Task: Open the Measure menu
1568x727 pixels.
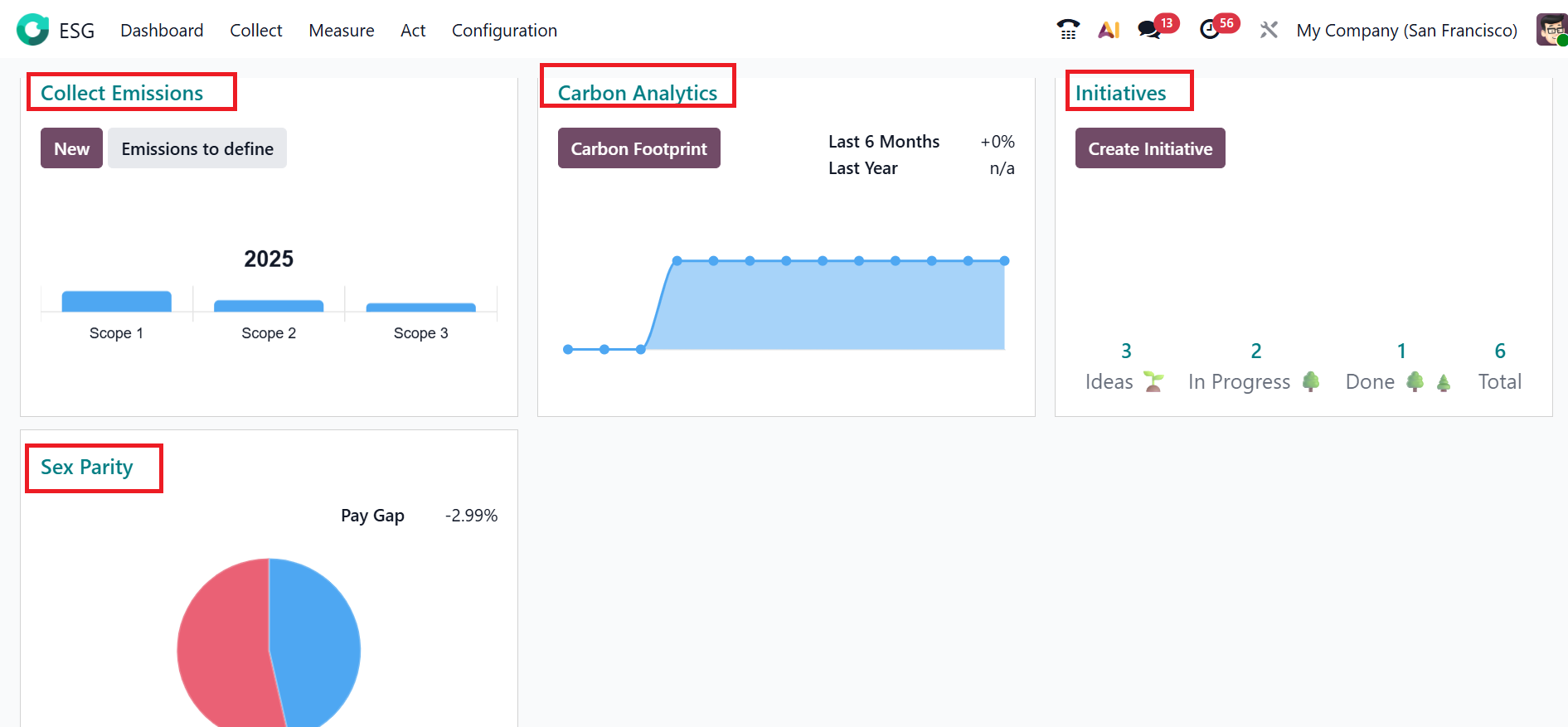Action: point(342,30)
